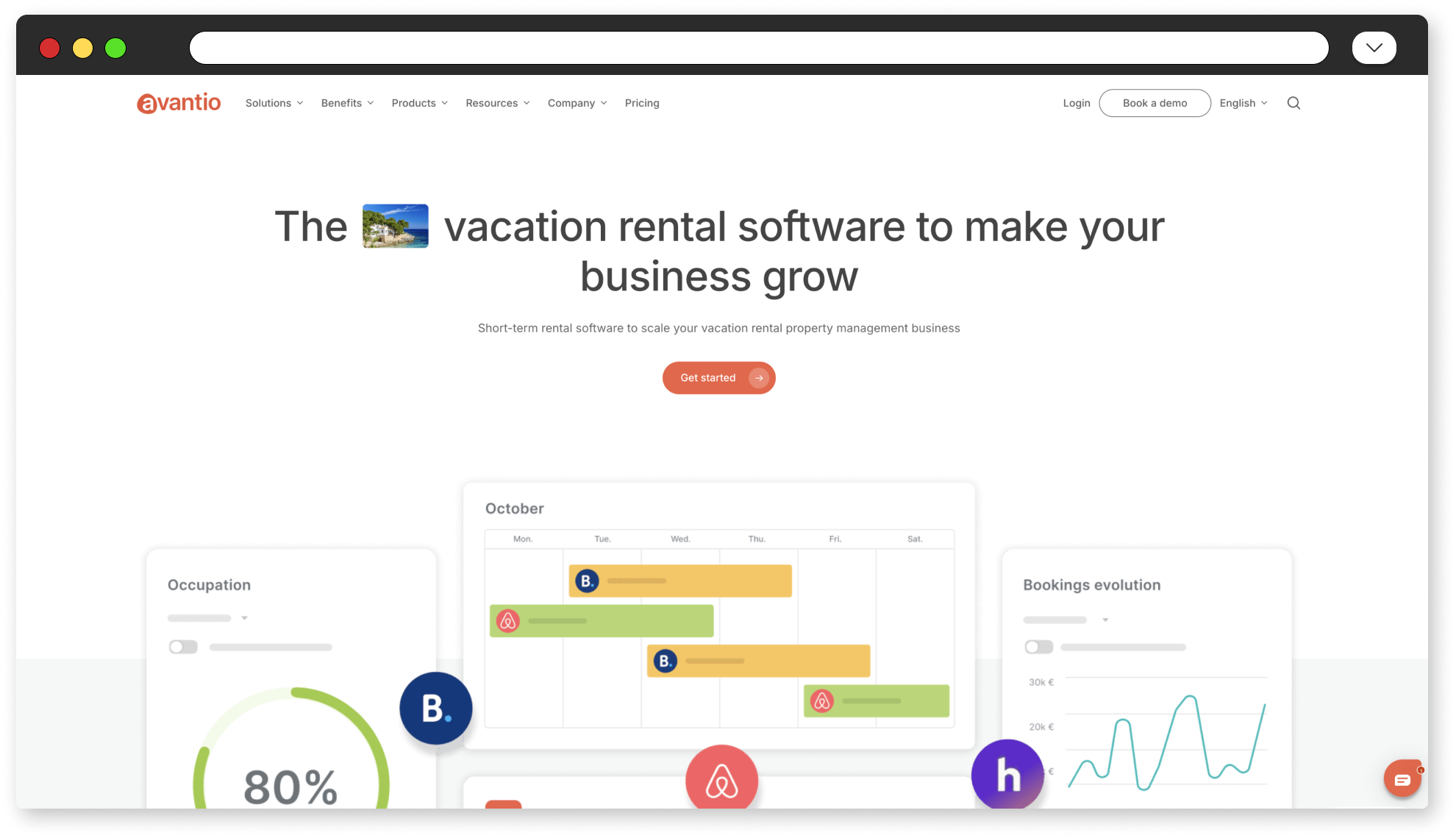
Task: Click the search magnifier icon
Action: click(x=1293, y=103)
